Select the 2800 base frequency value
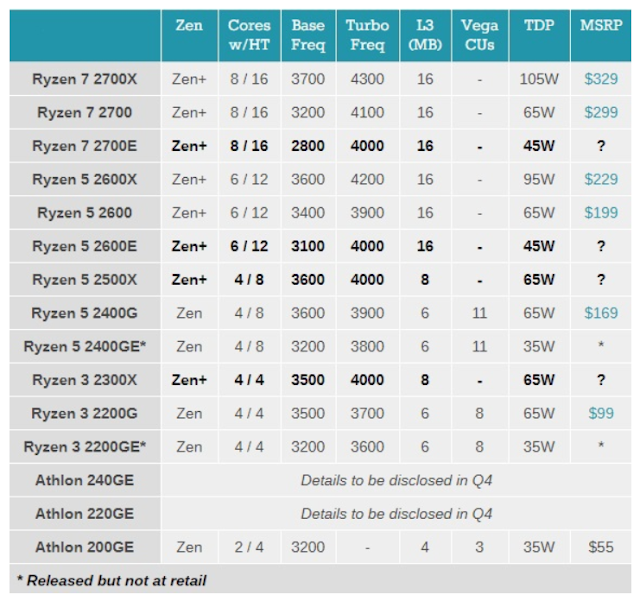This screenshot has height=601, width=640. [x=308, y=146]
